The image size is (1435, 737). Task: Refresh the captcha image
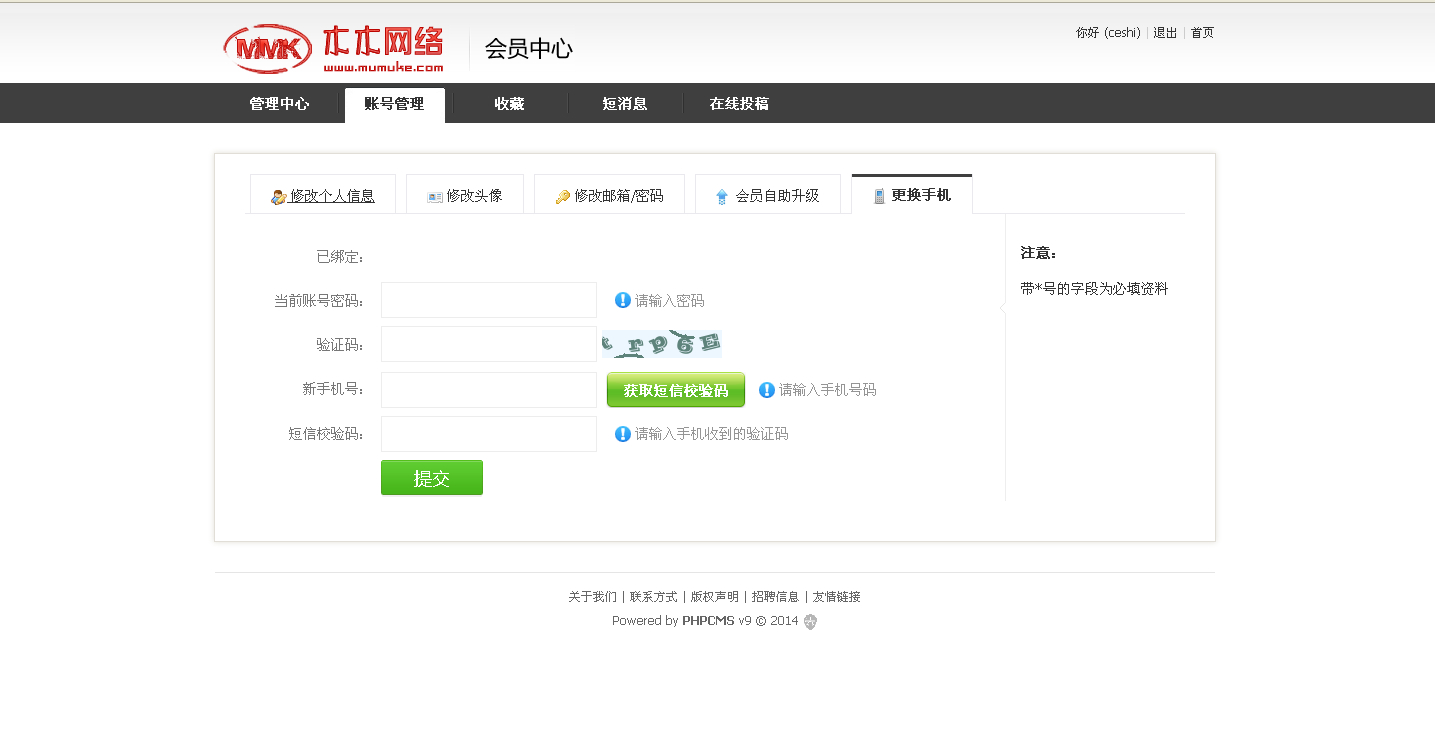[x=661, y=344]
